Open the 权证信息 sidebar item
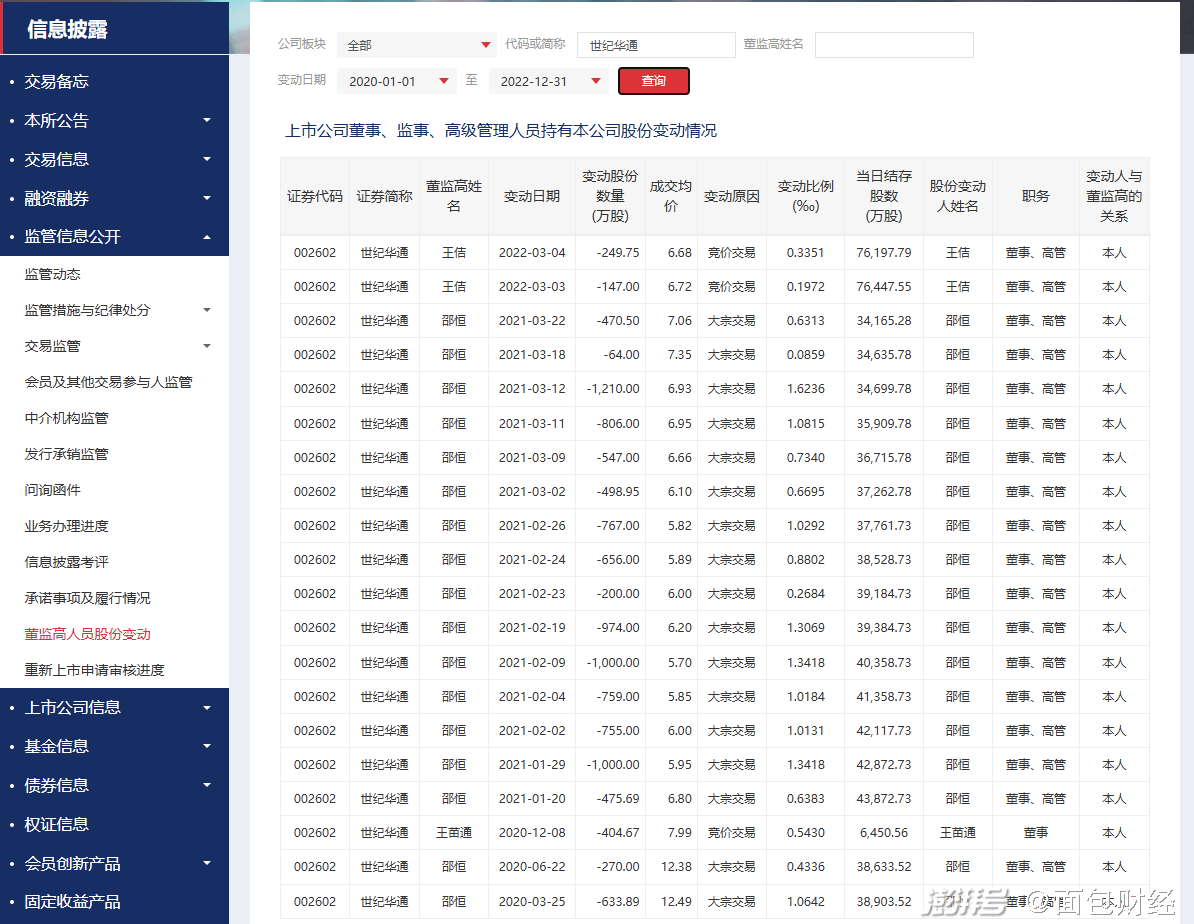The height and width of the screenshot is (924, 1194). [x=57, y=824]
